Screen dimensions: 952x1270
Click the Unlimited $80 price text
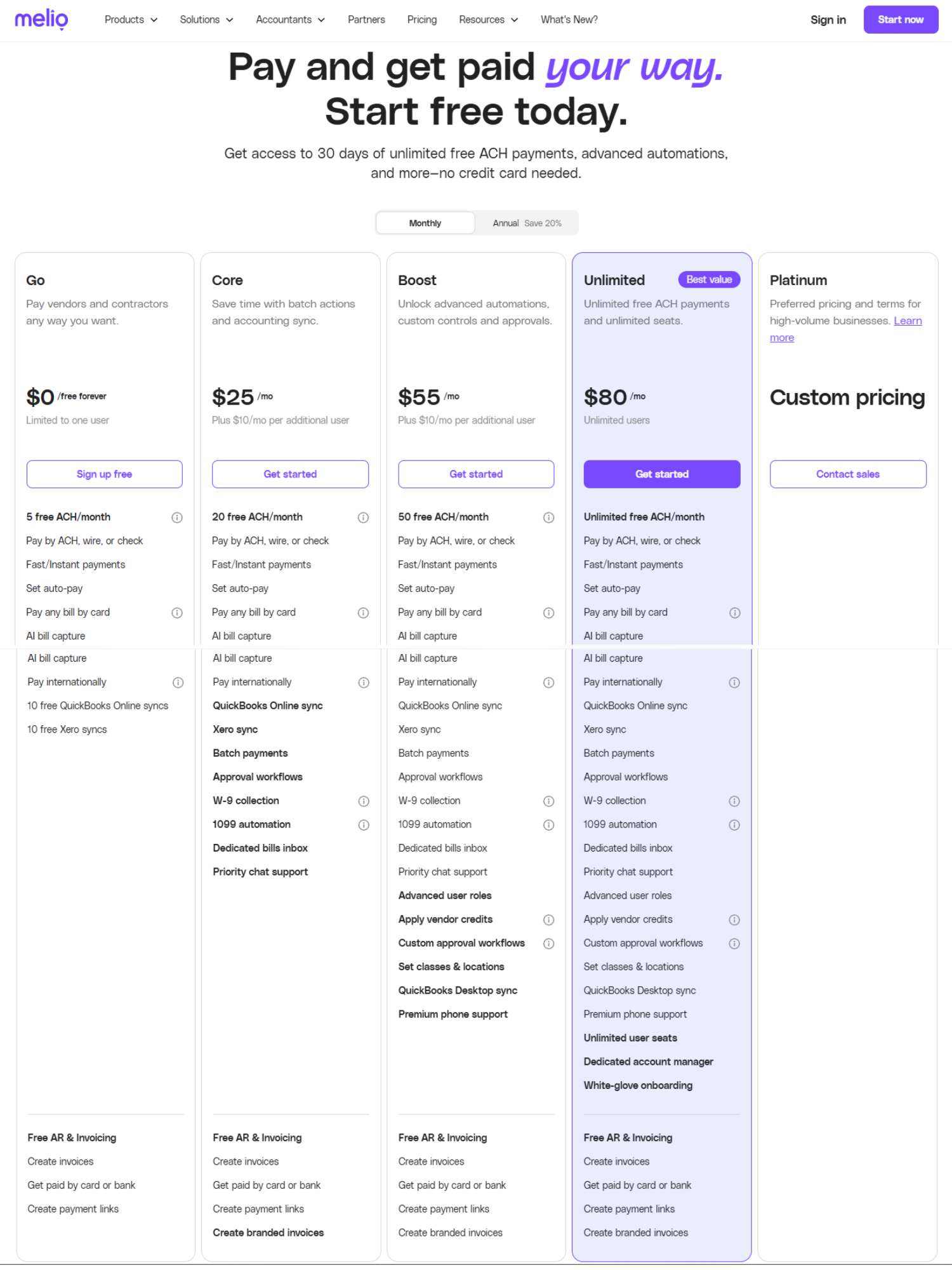pos(605,398)
